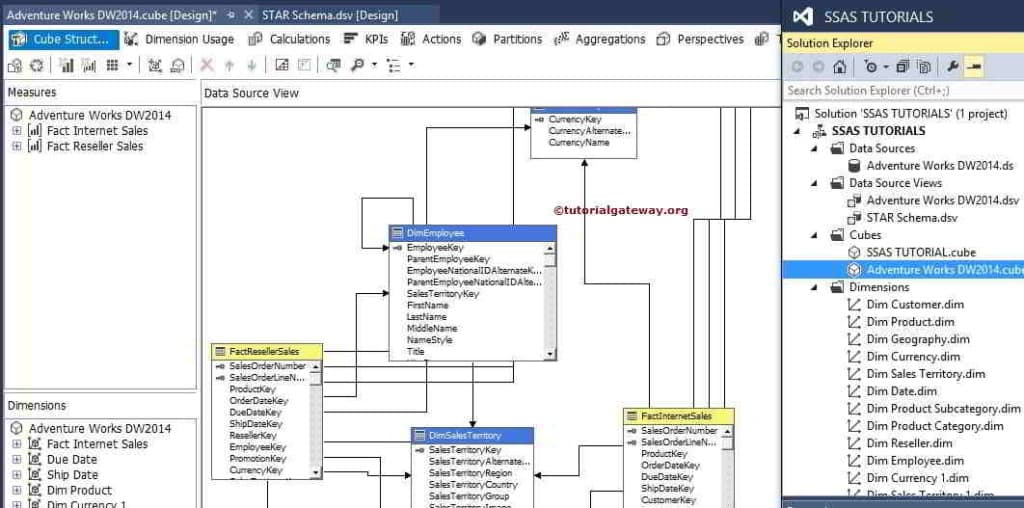Collapse the Dimensions folder in Solution Explorer
The width and height of the screenshot is (1024, 508).
(x=814, y=287)
